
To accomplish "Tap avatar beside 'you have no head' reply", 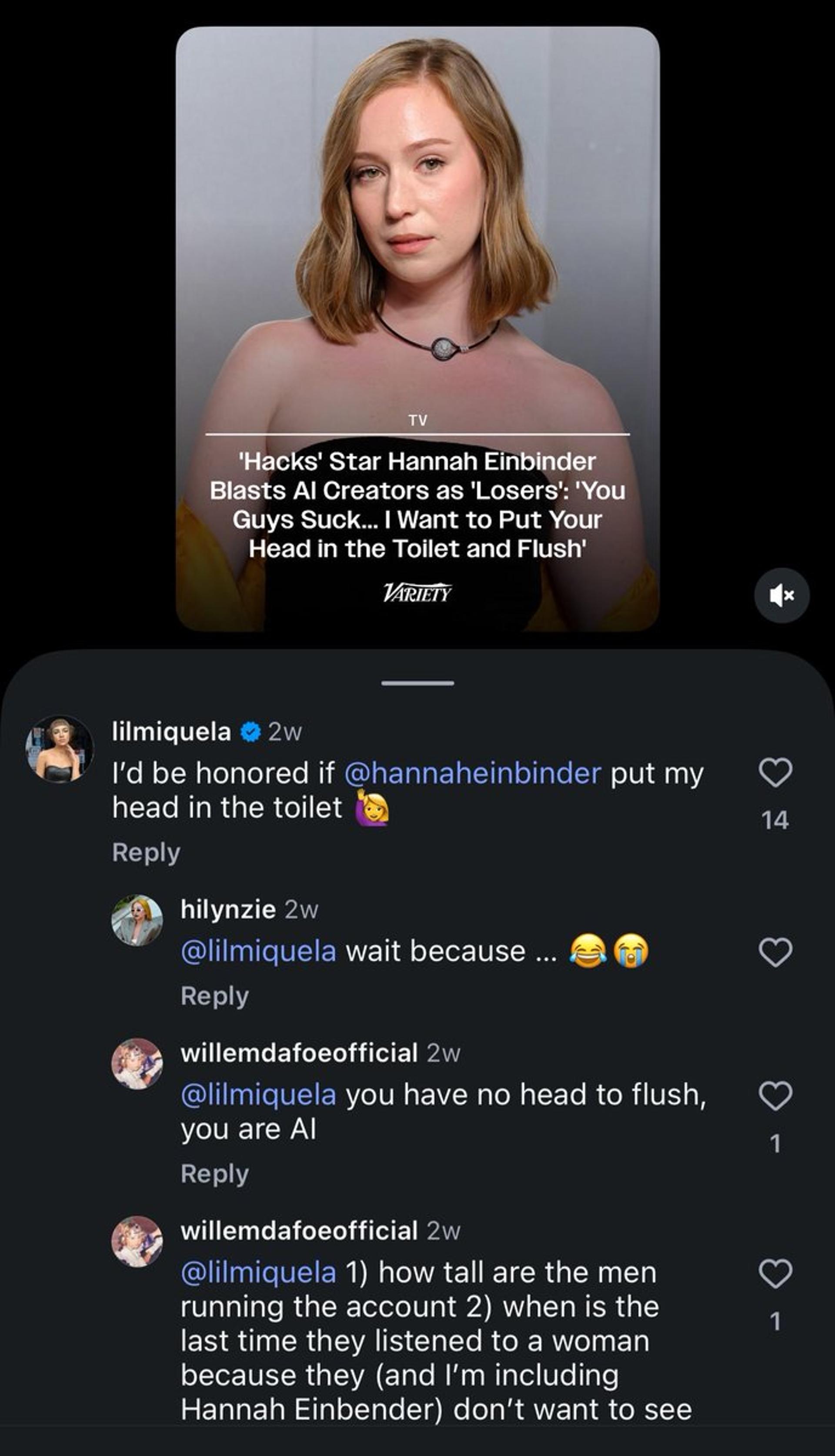I will tap(137, 1064).
